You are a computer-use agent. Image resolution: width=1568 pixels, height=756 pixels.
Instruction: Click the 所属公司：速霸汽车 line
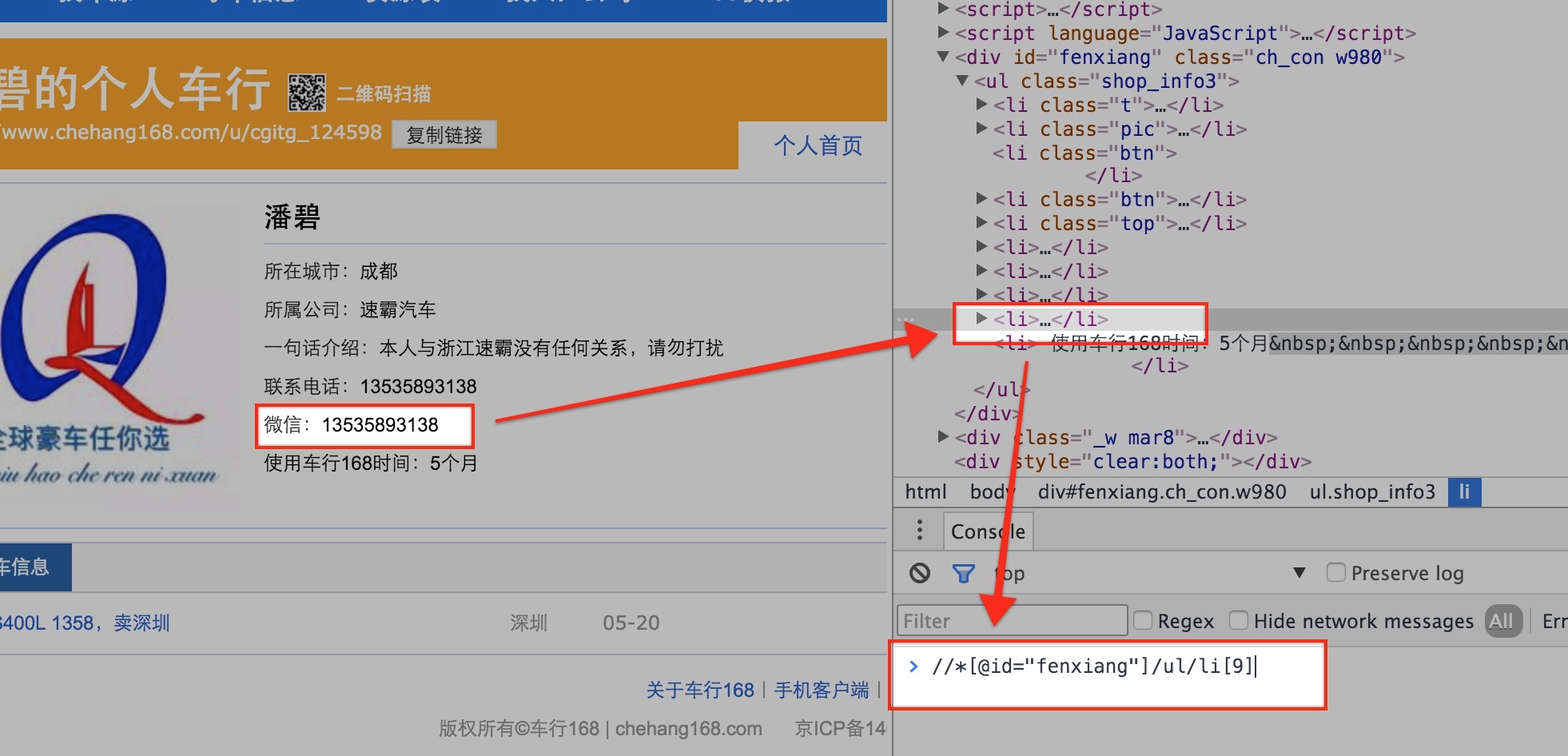point(350,309)
